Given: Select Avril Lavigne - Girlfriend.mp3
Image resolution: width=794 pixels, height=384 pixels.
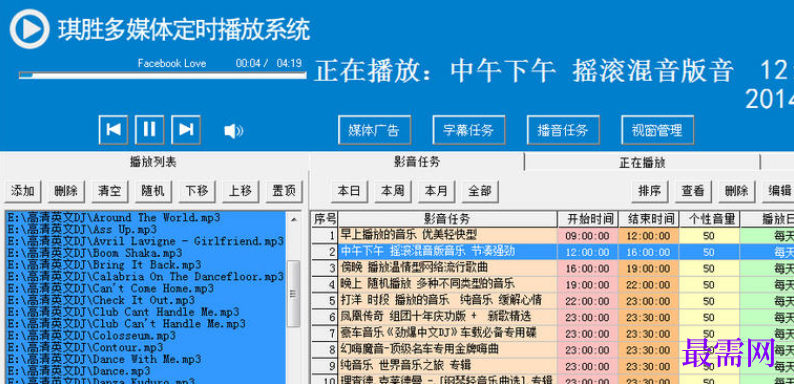Looking at the screenshot, I should tap(145, 241).
